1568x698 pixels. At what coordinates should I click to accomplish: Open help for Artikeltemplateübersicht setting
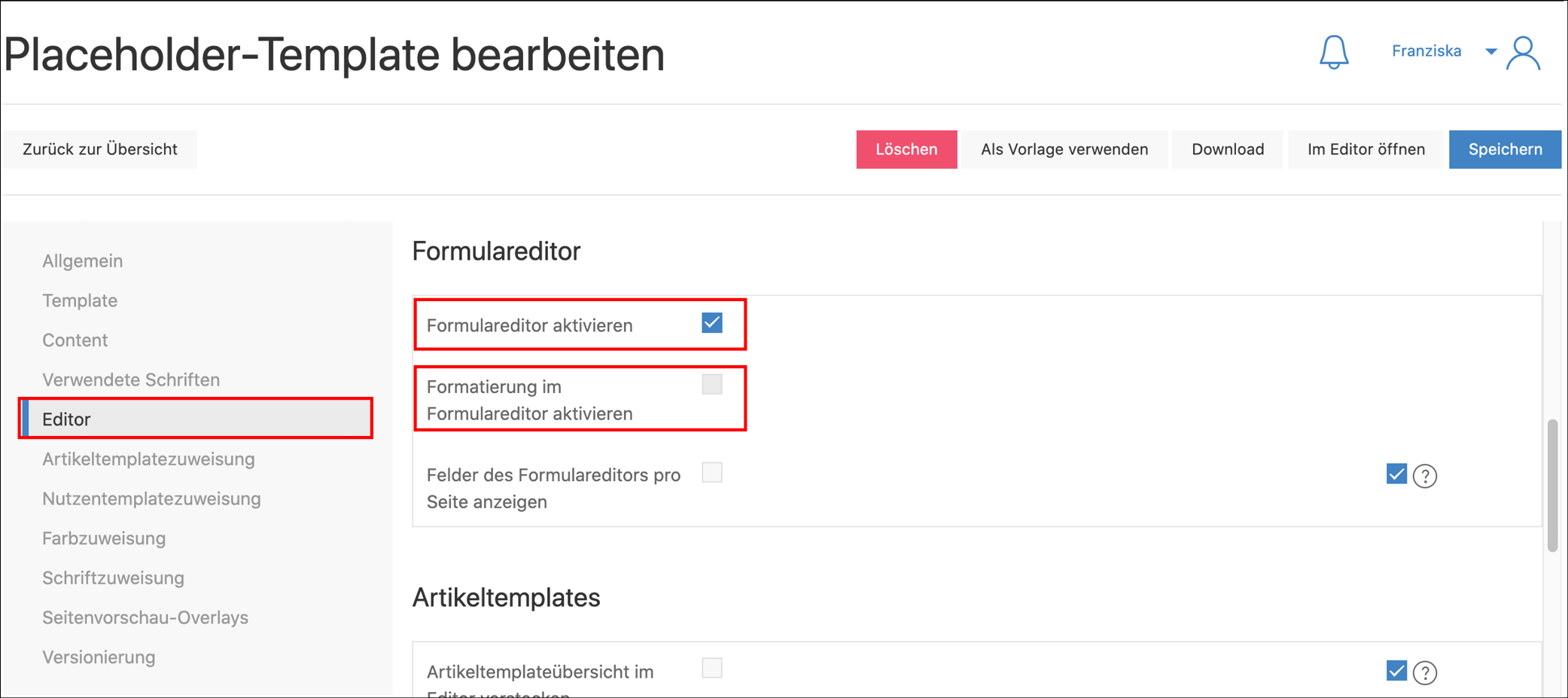[1424, 672]
